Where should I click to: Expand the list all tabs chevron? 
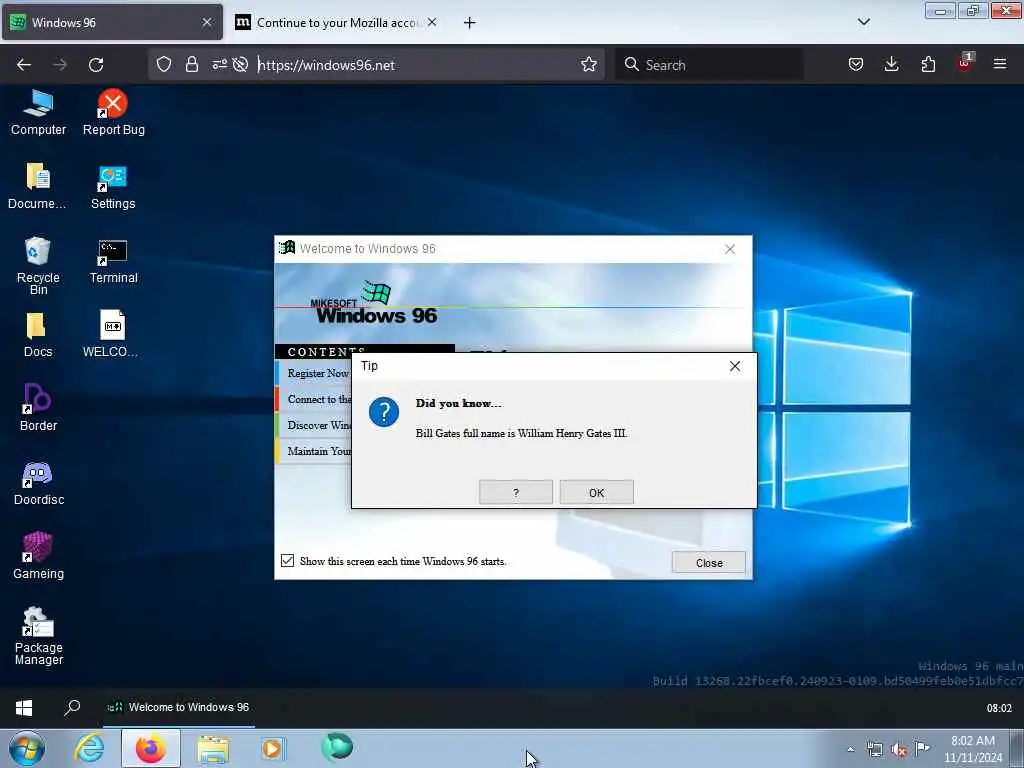(x=863, y=22)
